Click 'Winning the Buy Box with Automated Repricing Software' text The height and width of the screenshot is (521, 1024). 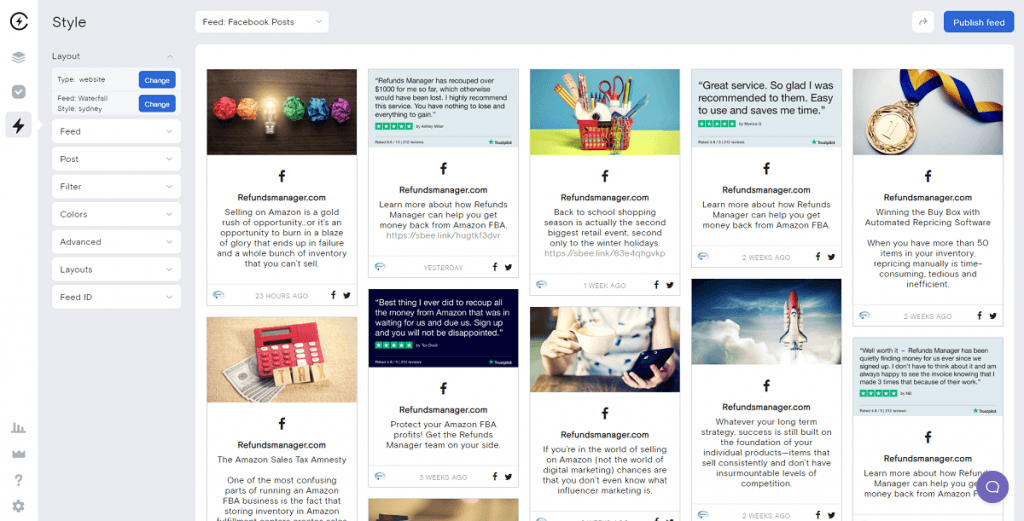point(928,217)
